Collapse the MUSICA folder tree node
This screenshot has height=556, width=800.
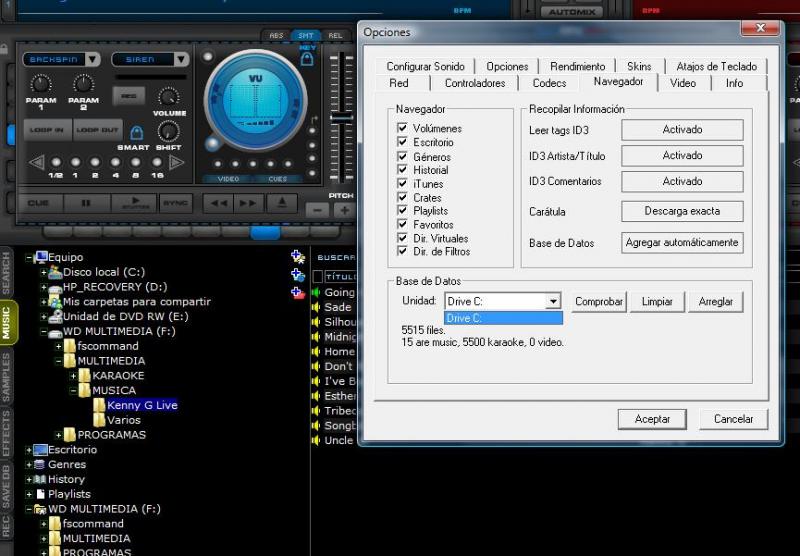pos(73,391)
